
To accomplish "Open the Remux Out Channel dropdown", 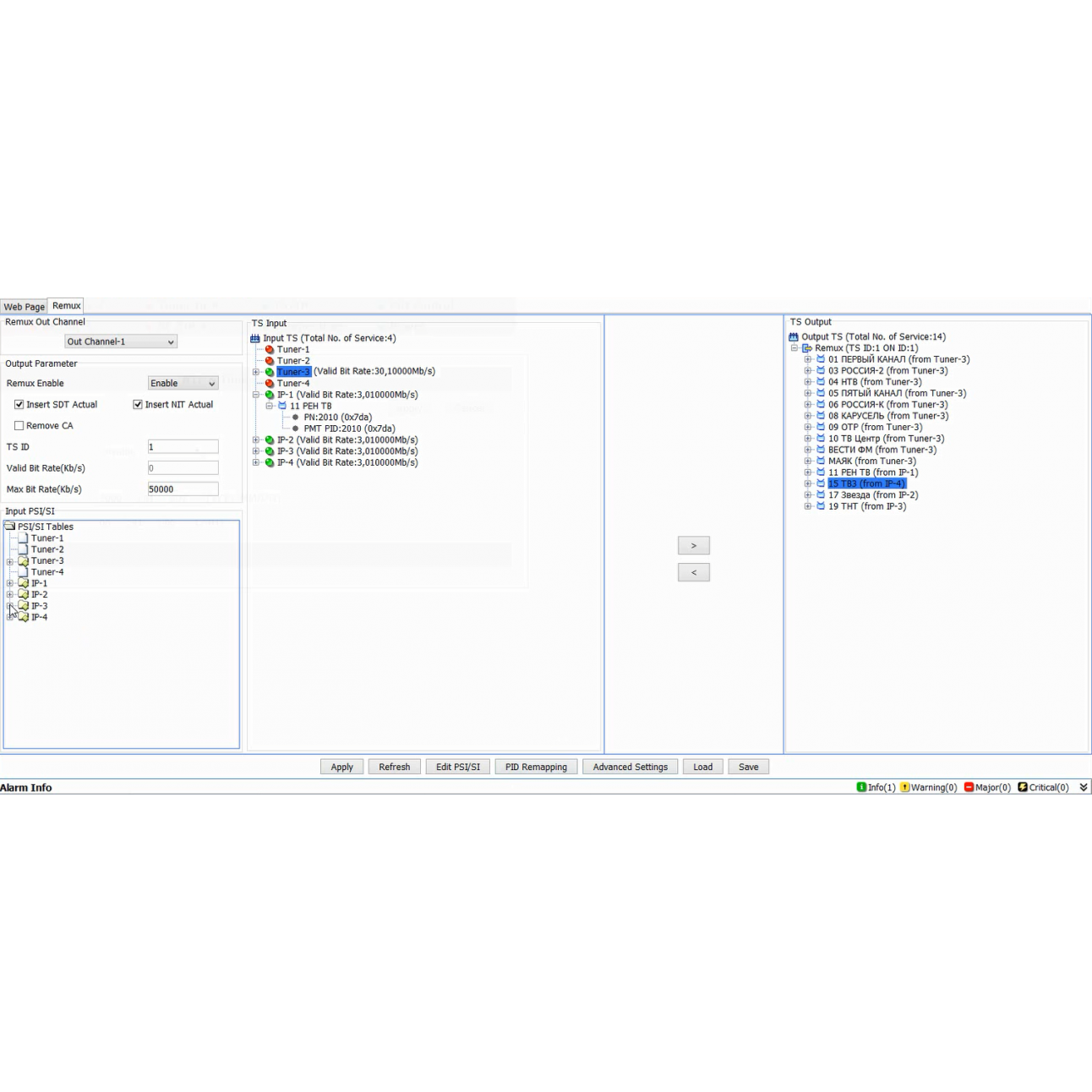I will [121, 341].
